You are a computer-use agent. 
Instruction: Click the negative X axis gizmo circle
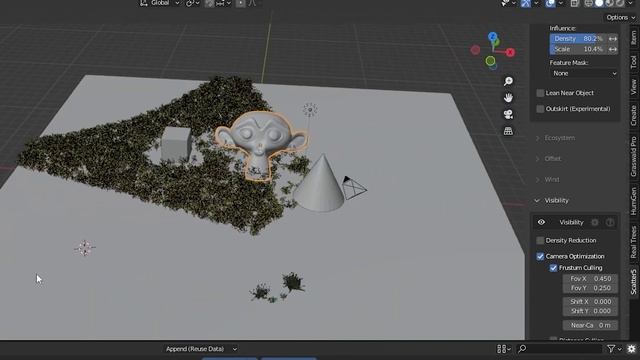(x=475, y=50)
